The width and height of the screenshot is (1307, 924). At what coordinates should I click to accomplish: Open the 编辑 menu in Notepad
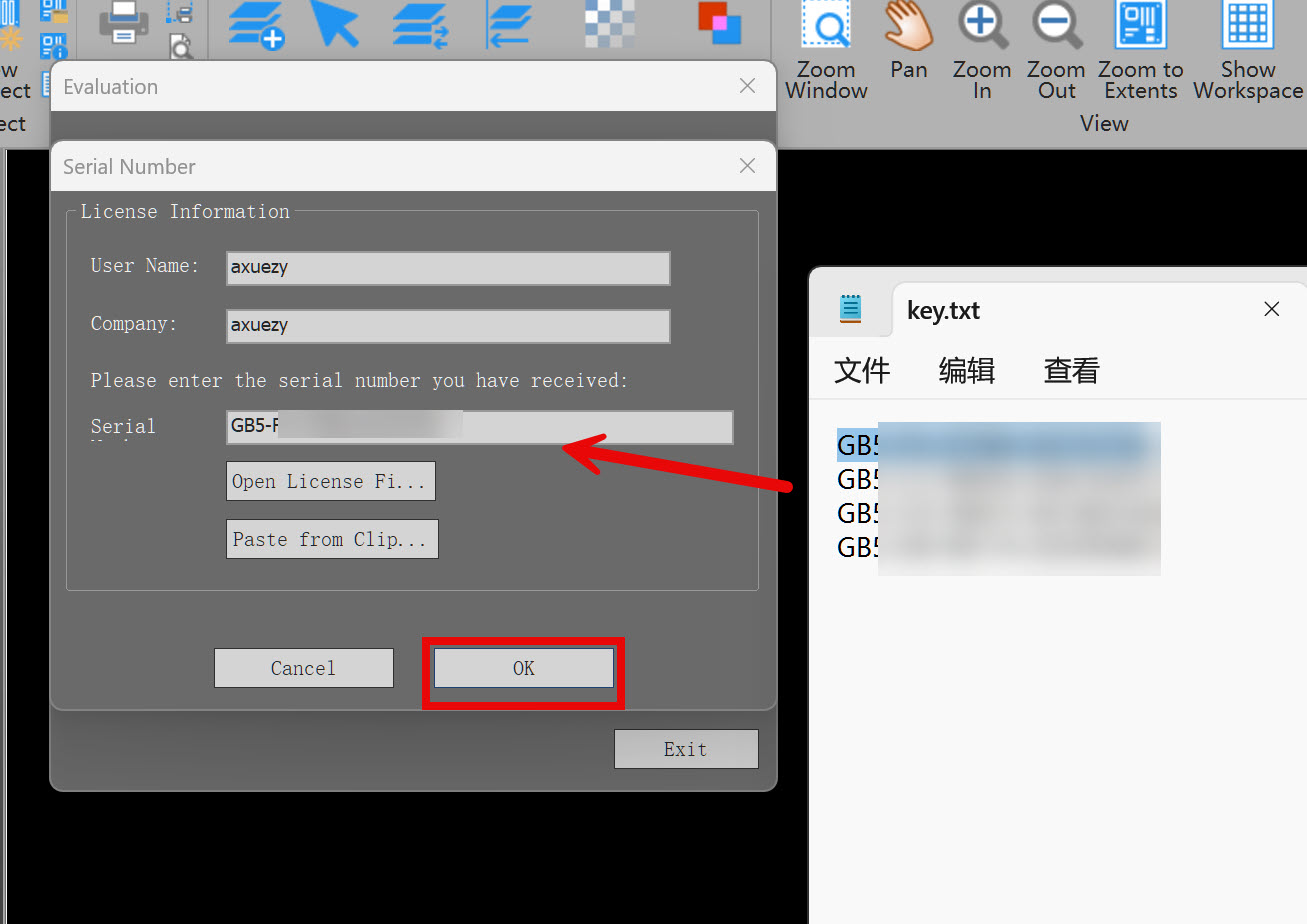click(966, 371)
